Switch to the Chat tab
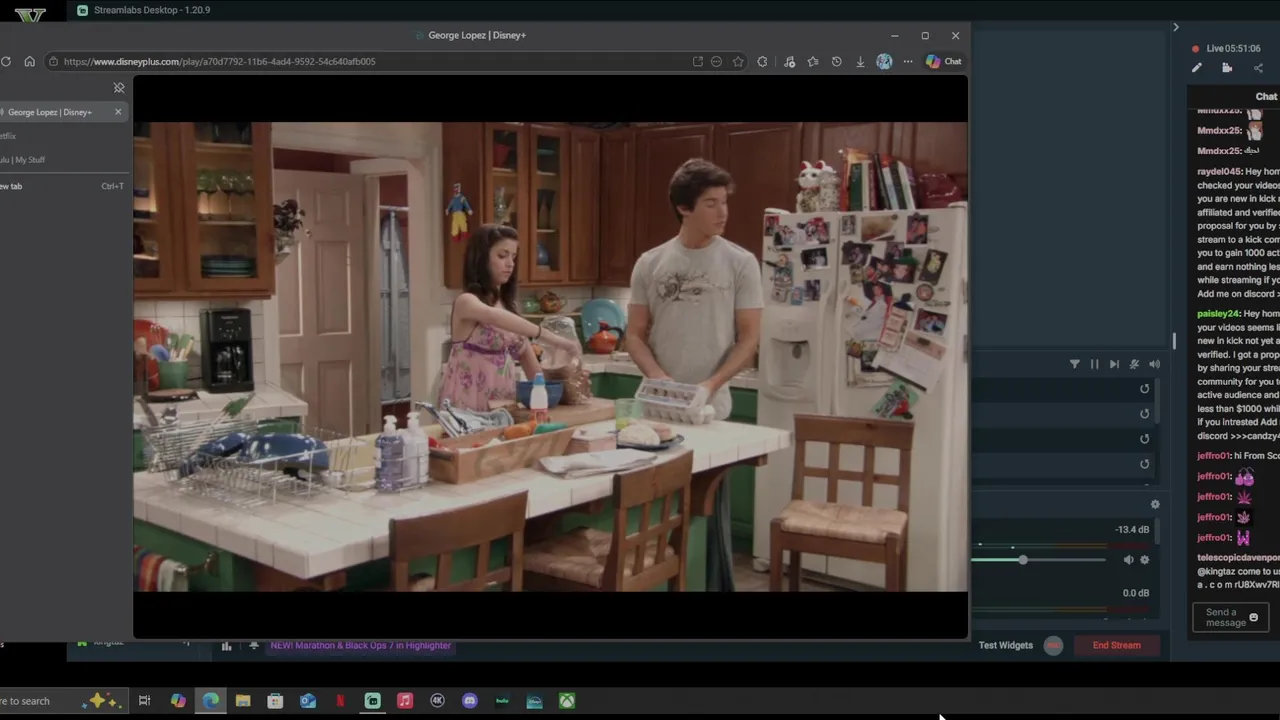This screenshot has width=1280, height=720. click(x=1266, y=97)
